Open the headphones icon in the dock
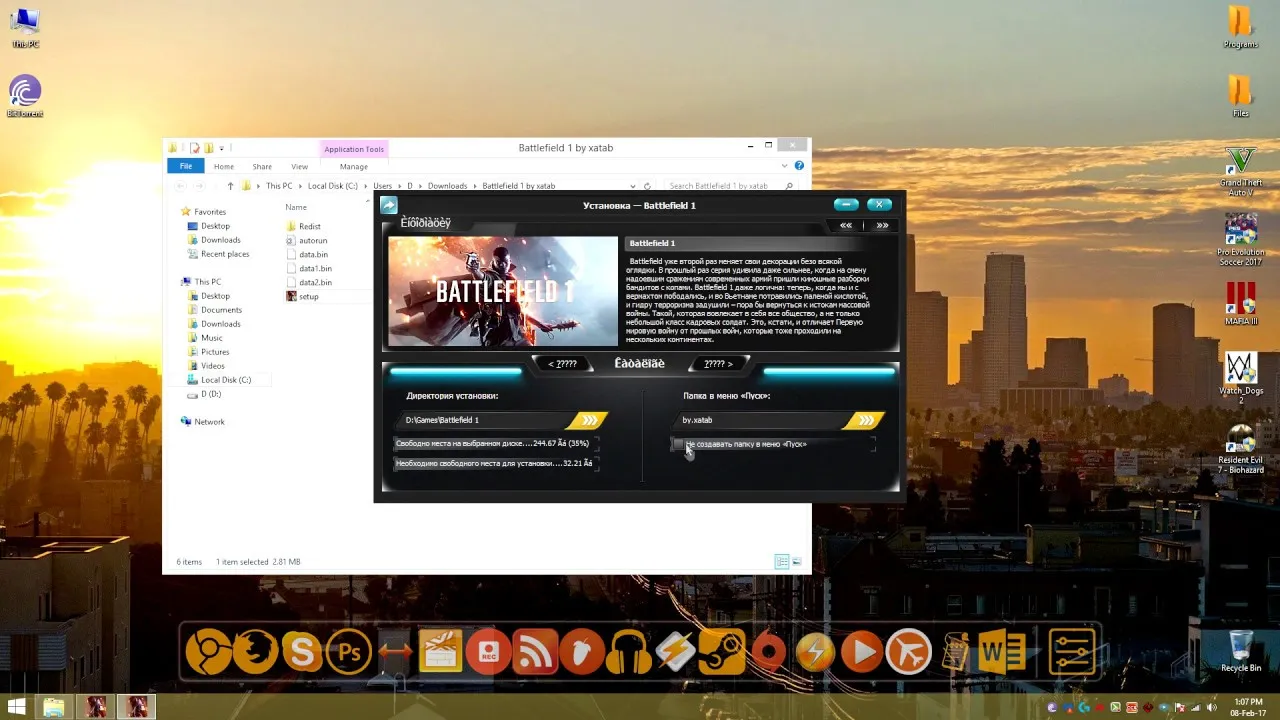This screenshot has width=1280, height=720. tap(629, 653)
